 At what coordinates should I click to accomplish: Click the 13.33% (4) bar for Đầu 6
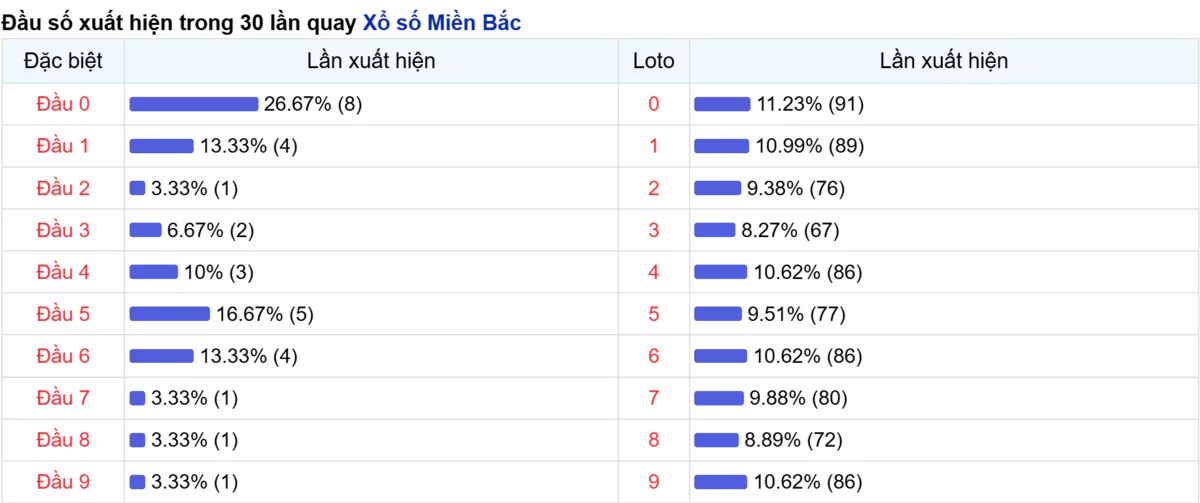(161, 356)
